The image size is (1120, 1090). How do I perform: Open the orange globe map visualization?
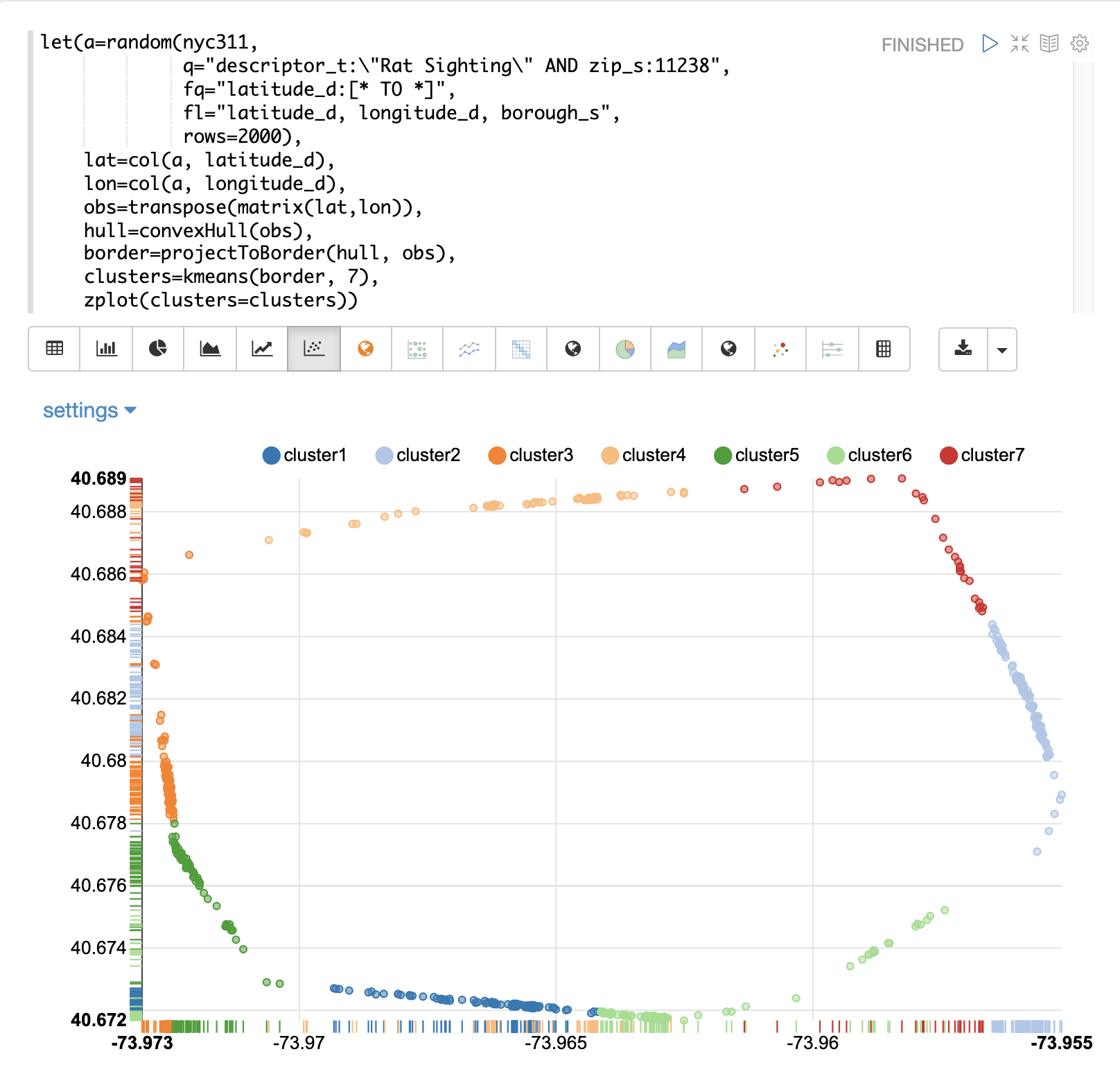click(x=366, y=349)
